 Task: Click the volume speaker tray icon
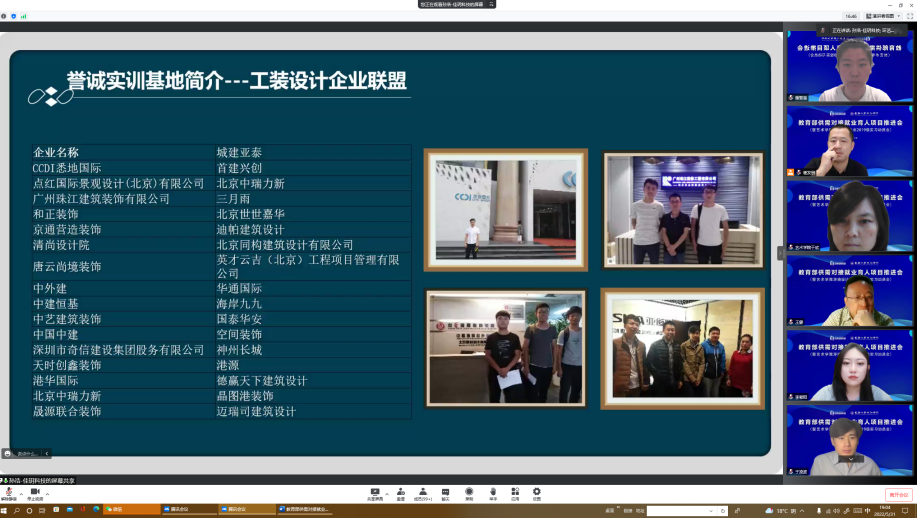pyautogui.click(x=837, y=511)
